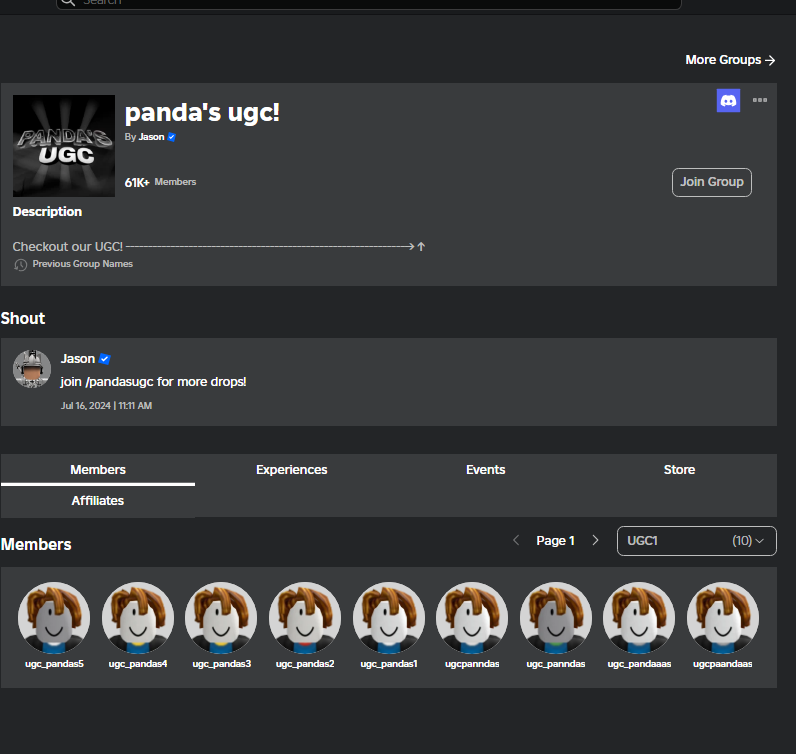Click the ugc_pandas1 username text
The width and height of the screenshot is (796, 754).
[389, 664]
